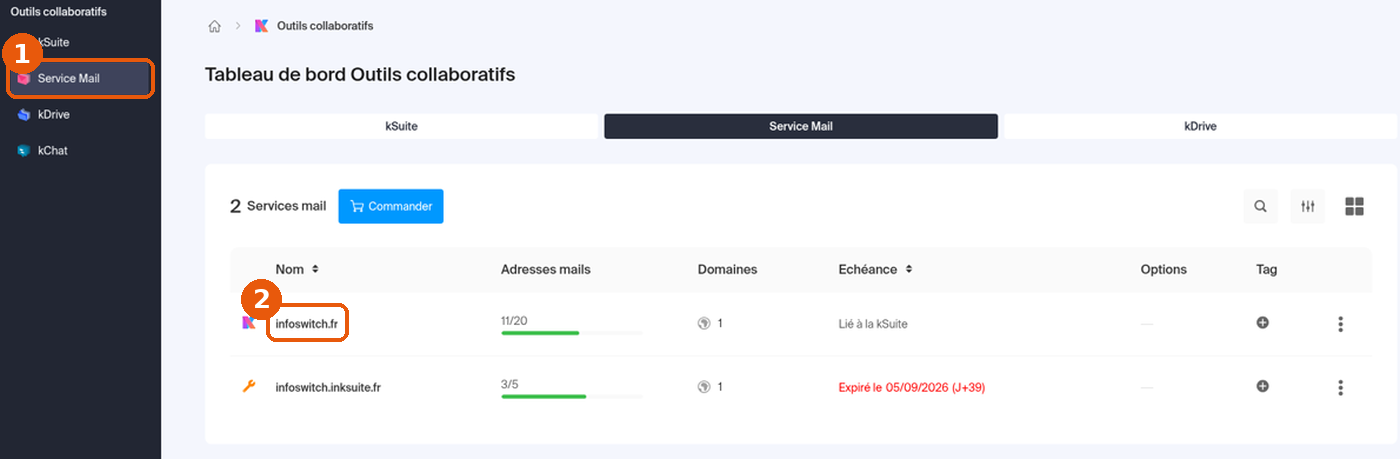
Task: Switch to the kDrive tab
Action: [1200, 126]
